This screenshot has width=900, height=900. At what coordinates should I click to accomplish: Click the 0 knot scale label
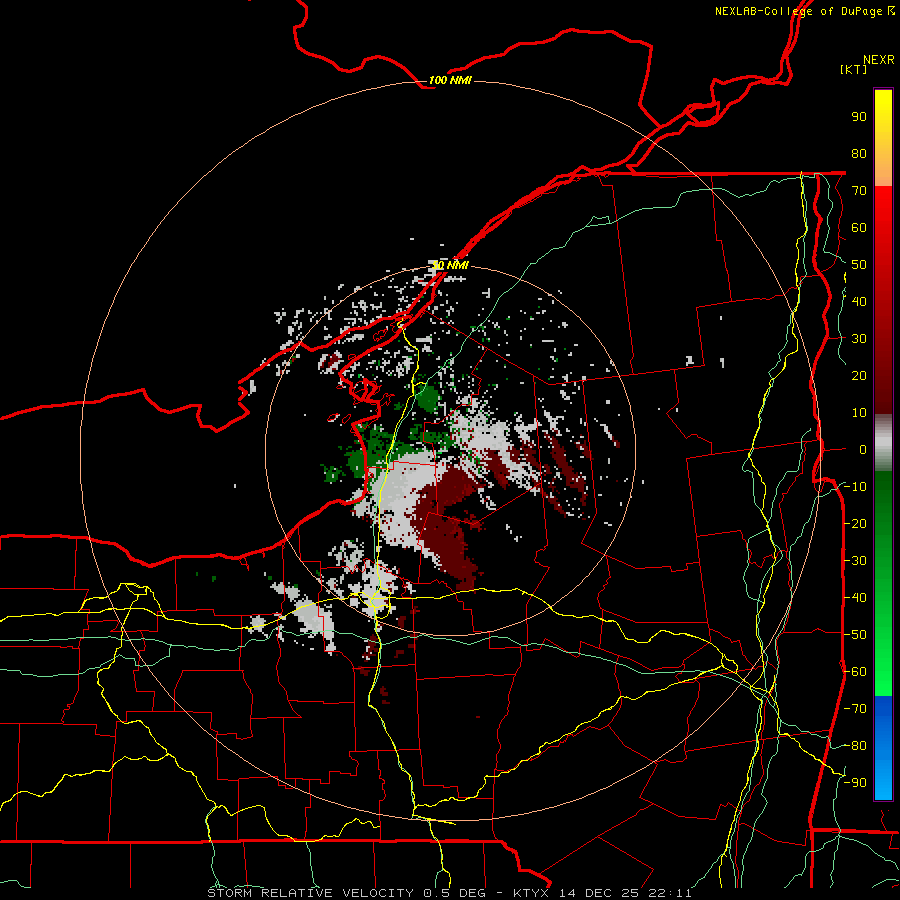coord(863,449)
